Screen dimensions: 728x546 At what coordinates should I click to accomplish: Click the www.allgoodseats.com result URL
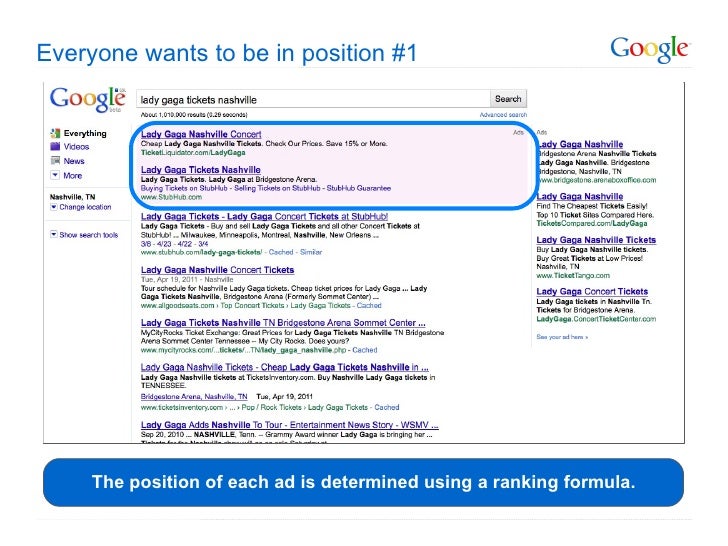(x=177, y=306)
